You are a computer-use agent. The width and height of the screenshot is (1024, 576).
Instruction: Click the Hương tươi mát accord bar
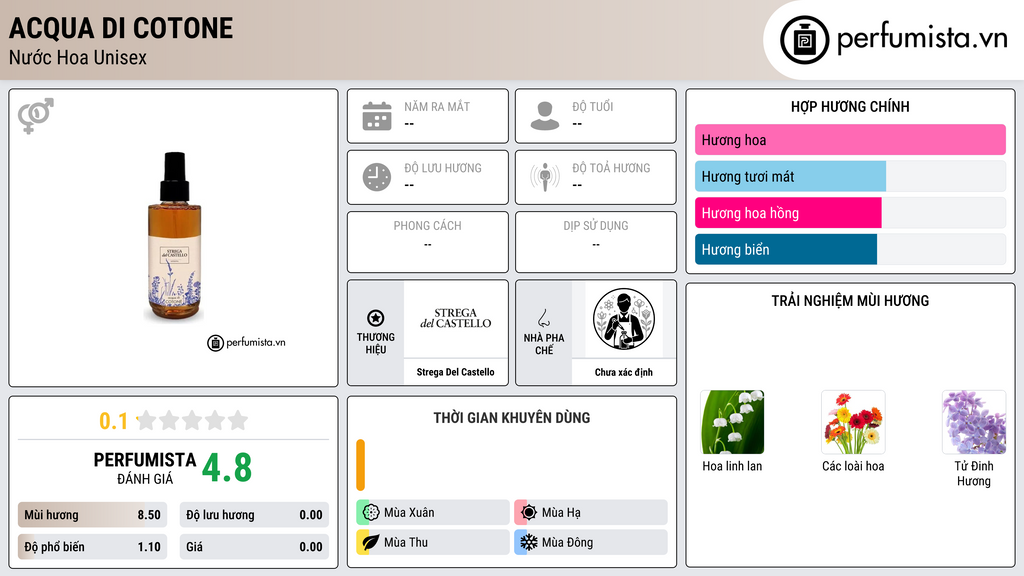tap(850, 176)
